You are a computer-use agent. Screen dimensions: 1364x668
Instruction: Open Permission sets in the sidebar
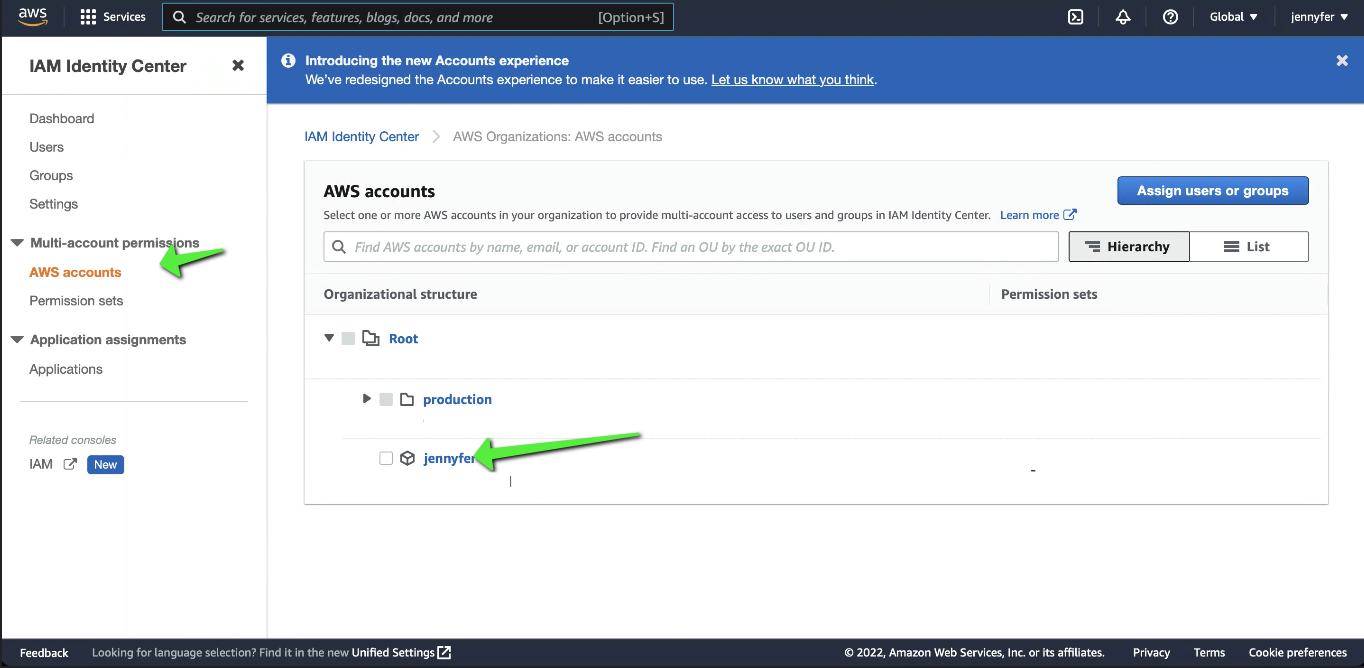click(x=76, y=301)
